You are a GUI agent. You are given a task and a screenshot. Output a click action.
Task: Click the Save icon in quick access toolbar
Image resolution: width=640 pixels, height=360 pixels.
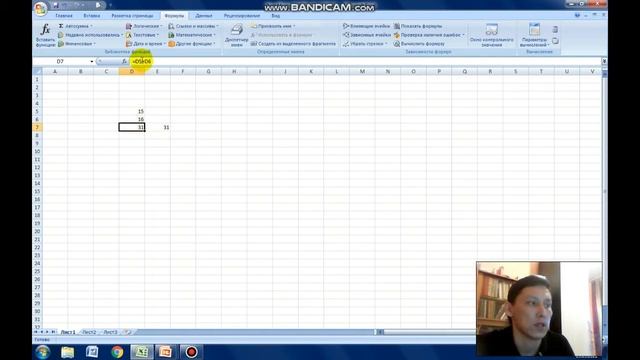point(56,5)
